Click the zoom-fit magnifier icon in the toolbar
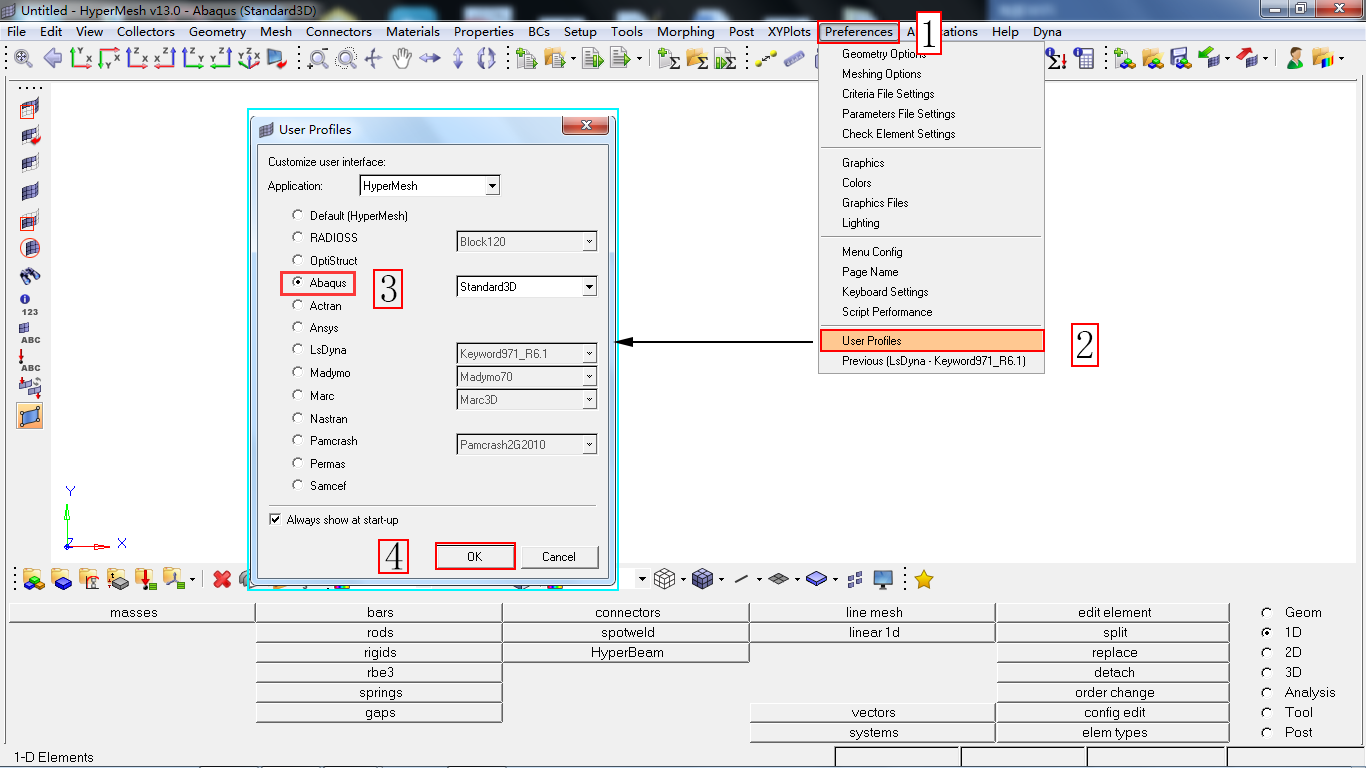The height and width of the screenshot is (768, 1366). [23, 59]
